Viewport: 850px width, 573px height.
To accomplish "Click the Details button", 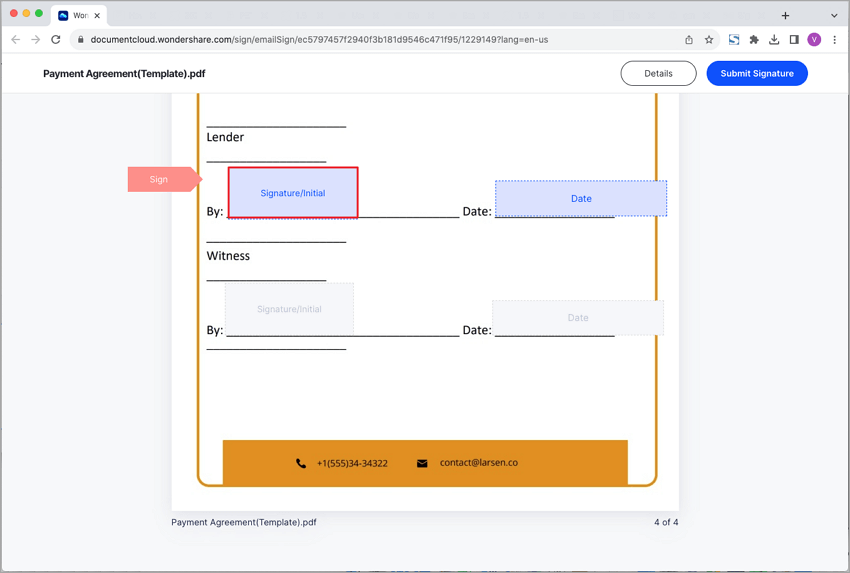I will (x=658, y=73).
